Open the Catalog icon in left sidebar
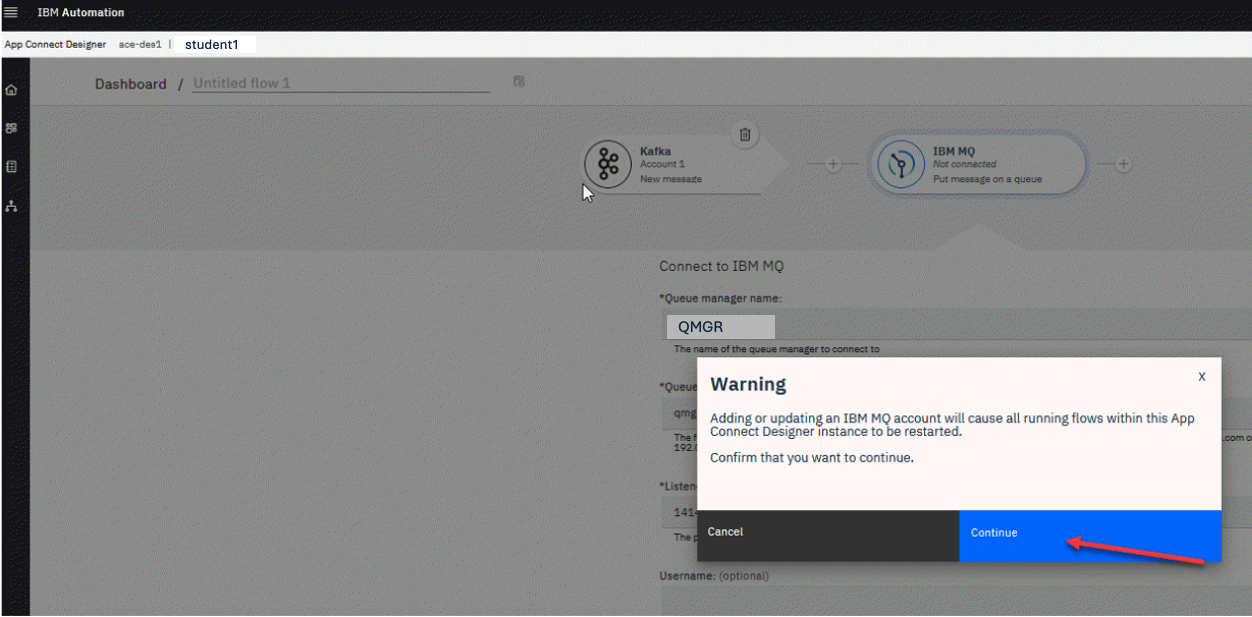The image size is (1252, 617). tap(11, 128)
